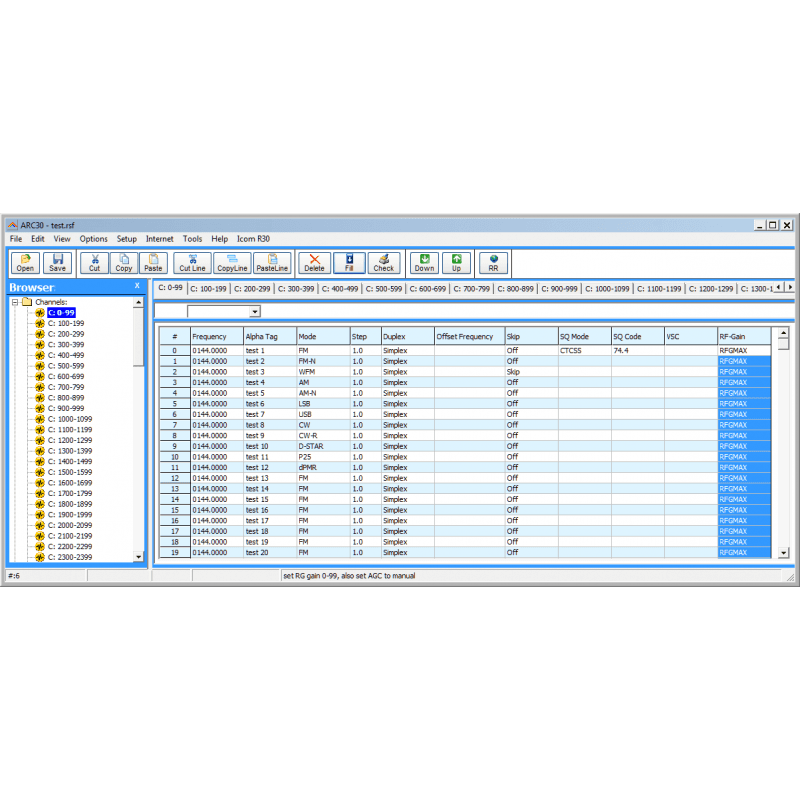
Task: Click the Frequency column header
Action: tap(217, 337)
